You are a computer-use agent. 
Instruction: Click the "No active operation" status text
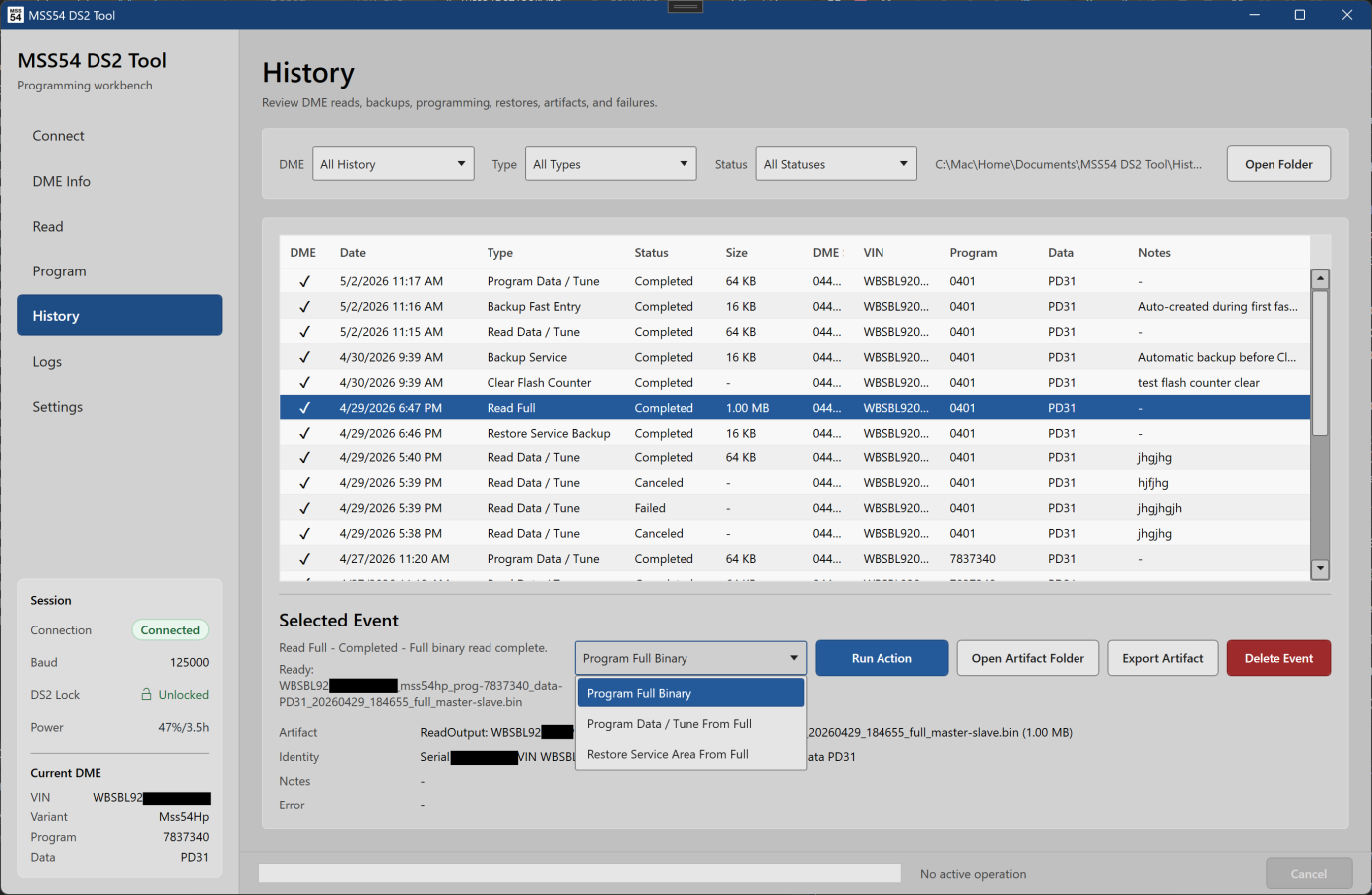pyautogui.click(x=973, y=874)
